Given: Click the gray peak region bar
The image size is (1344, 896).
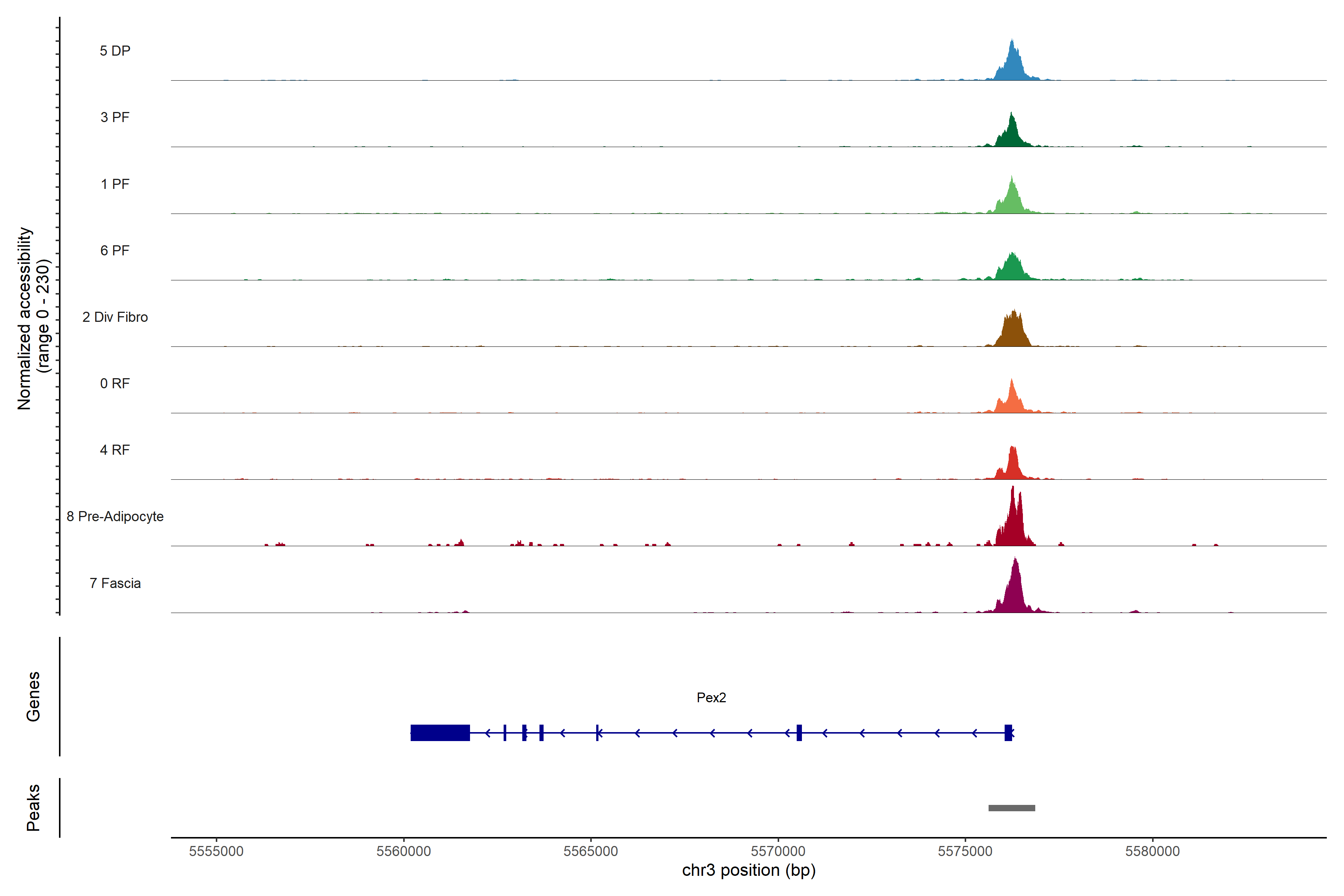Looking at the screenshot, I should 1011,808.
